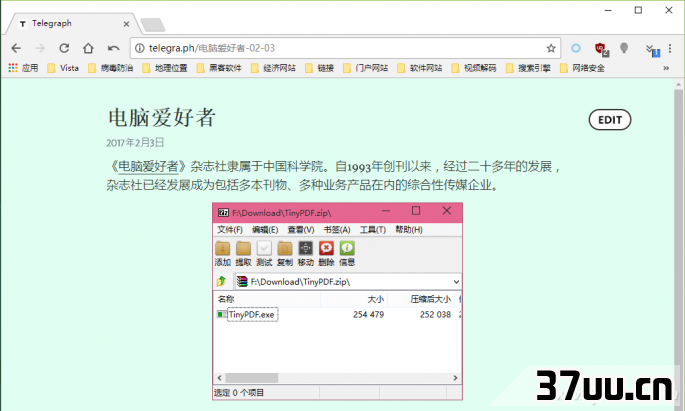Sort by the 压缩后大小 column header
The width and height of the screenshot is (685, 411).
pyautogui.click(x=421, y=299)
